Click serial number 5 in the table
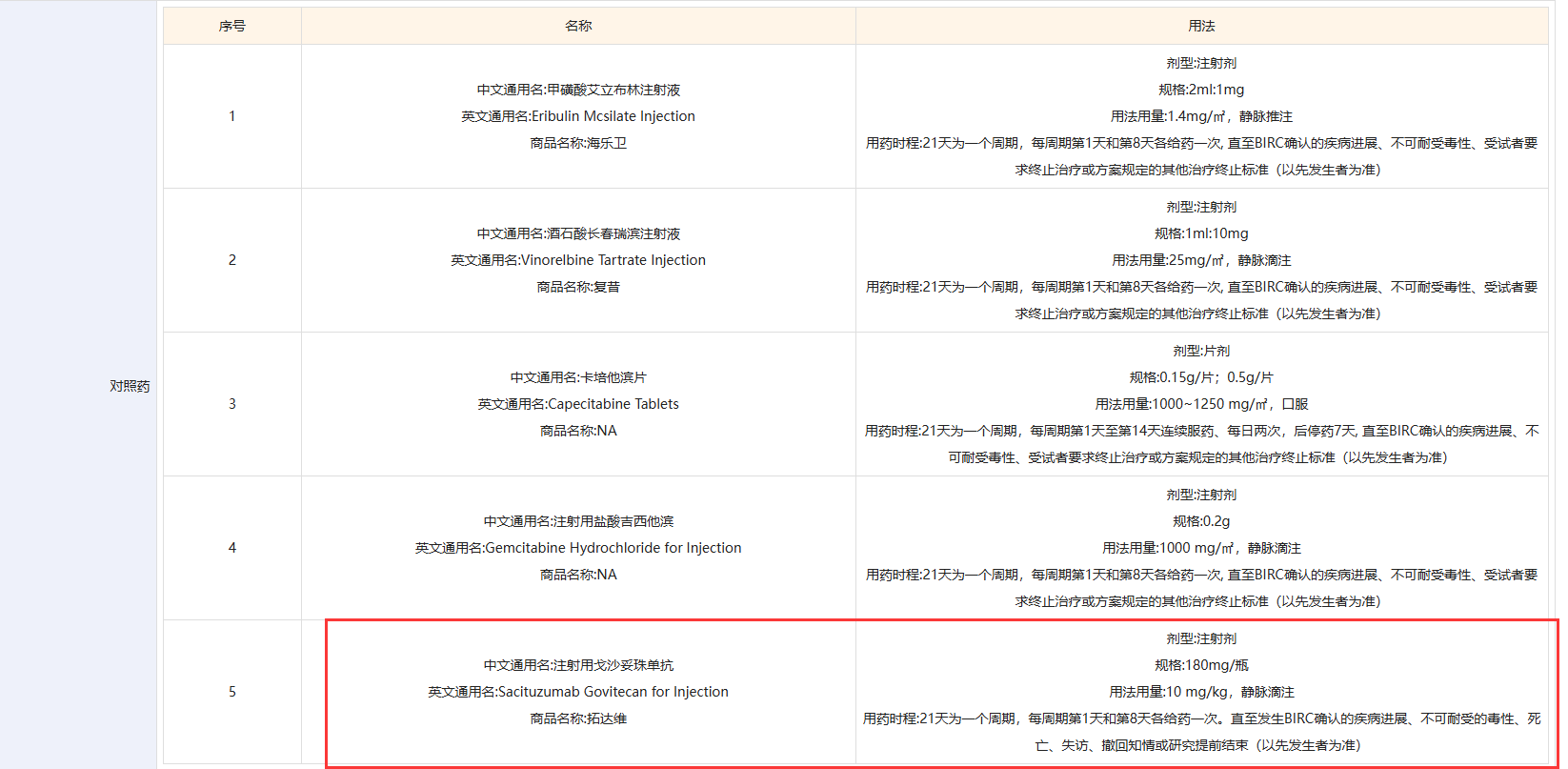The width and height of the screenshot is (1568, 769). 231,692
